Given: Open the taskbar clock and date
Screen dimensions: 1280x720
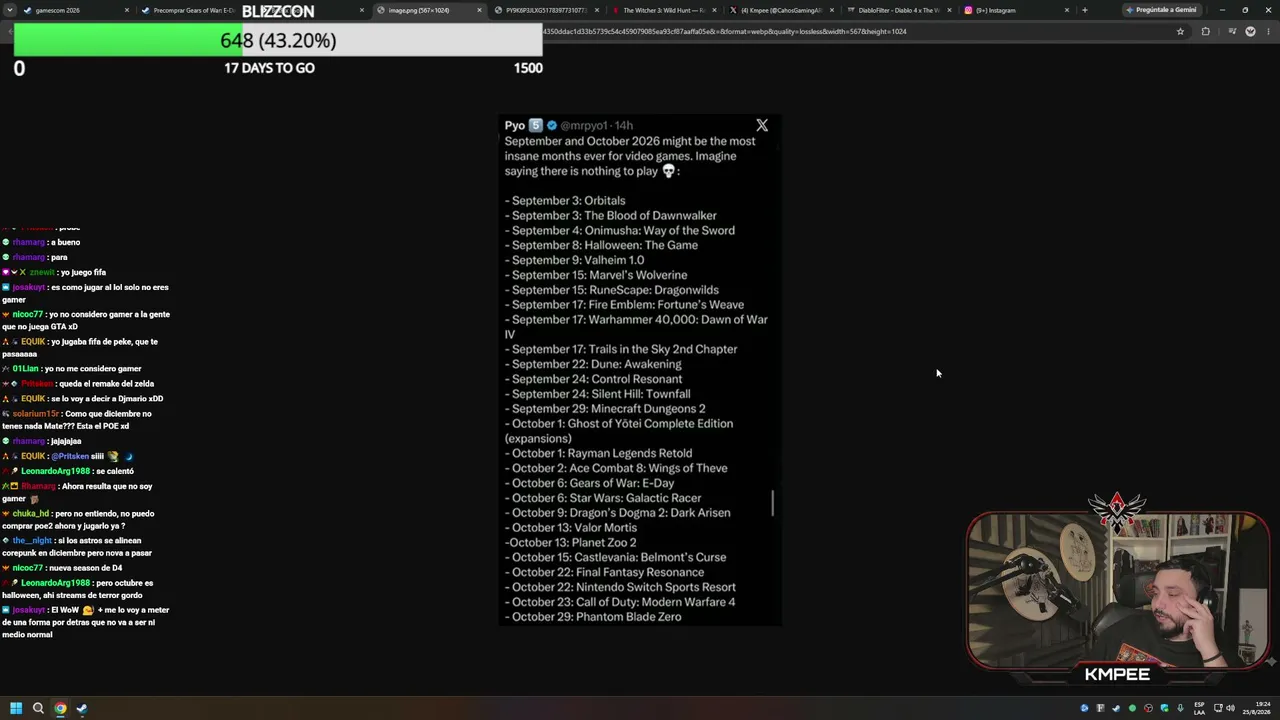Looking at the screenshot, I should [x=1259, y=708].
